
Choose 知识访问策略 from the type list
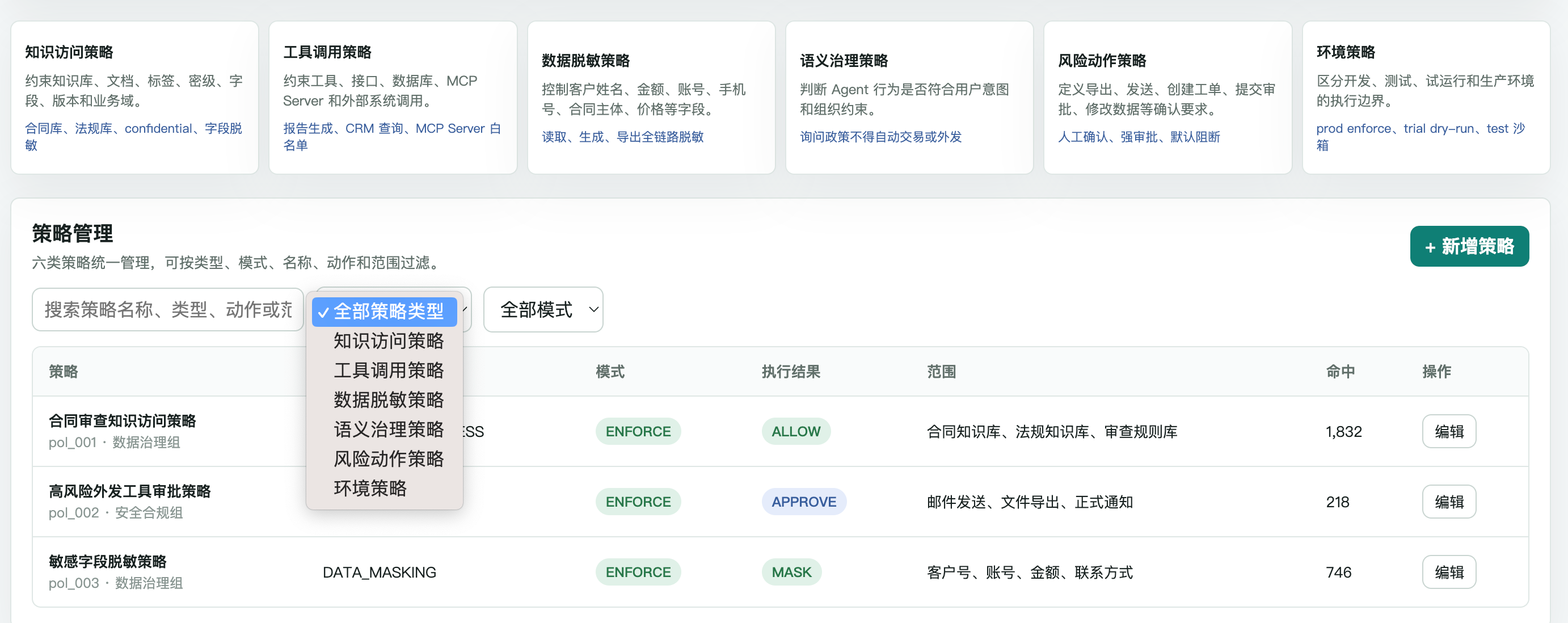pos(384,341)
